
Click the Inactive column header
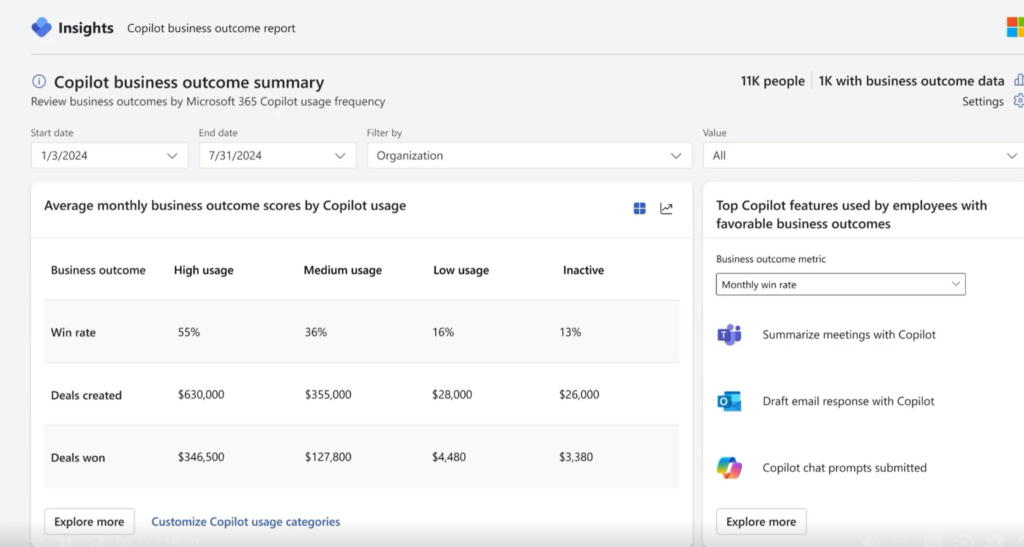tap(583, 270)
